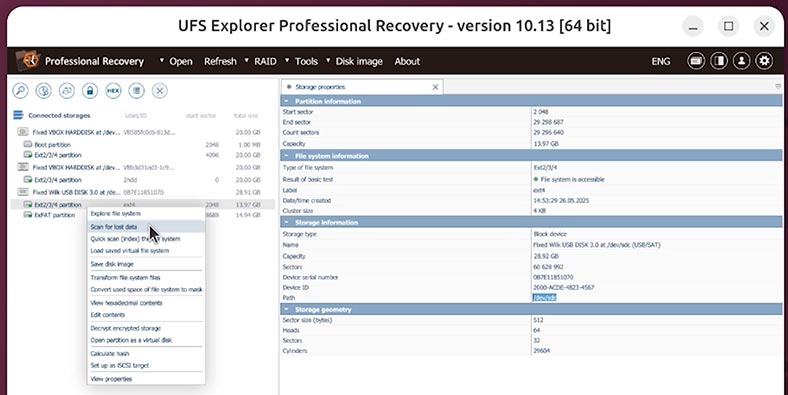Screen dimensions: 788x395
Task: Choose Open partition as a virtual disk
Action: coord(146,340)
